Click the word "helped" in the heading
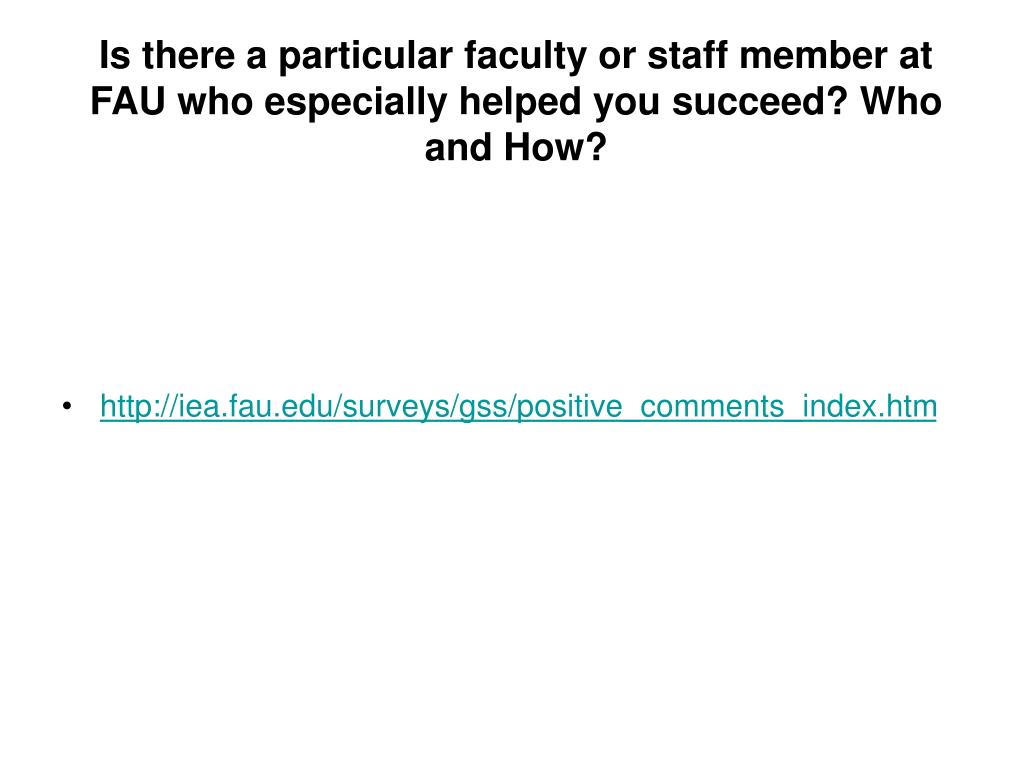 pyautogui.click(x=520, y=101)
